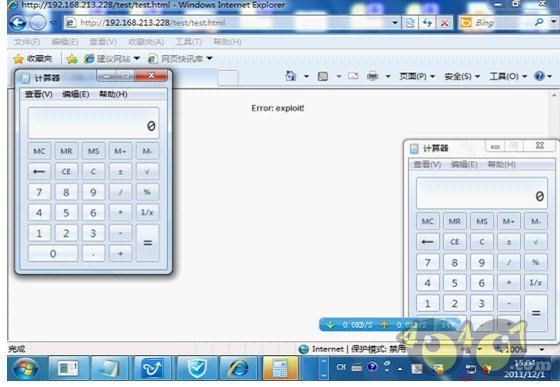Open the 工具(O) command bar dropdown

coord(508,76)
